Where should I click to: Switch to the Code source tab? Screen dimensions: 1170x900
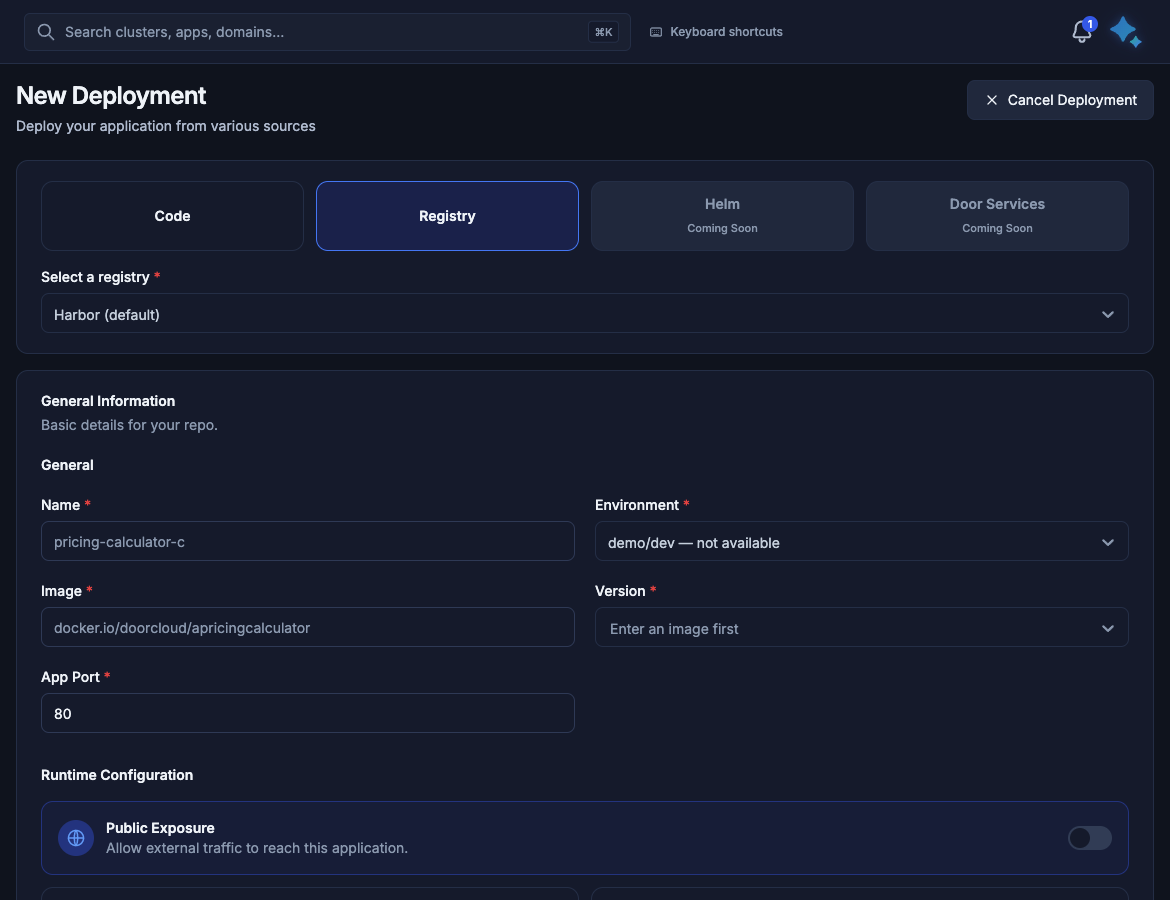172,216
